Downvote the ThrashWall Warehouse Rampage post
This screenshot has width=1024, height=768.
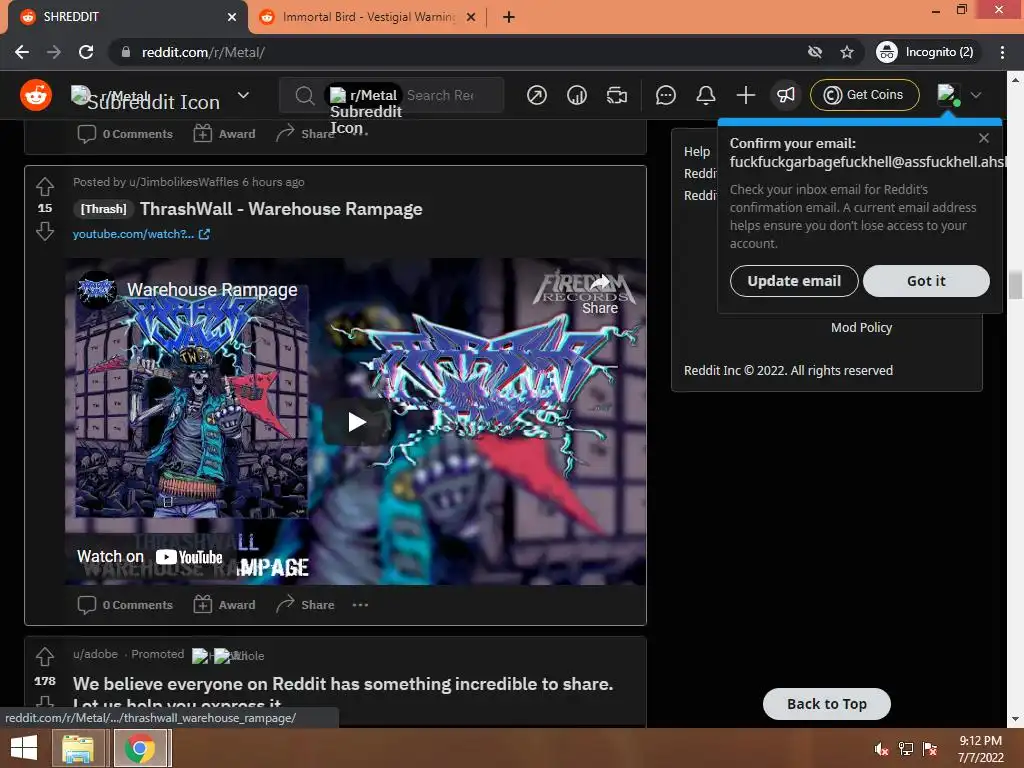coord(44,231)
